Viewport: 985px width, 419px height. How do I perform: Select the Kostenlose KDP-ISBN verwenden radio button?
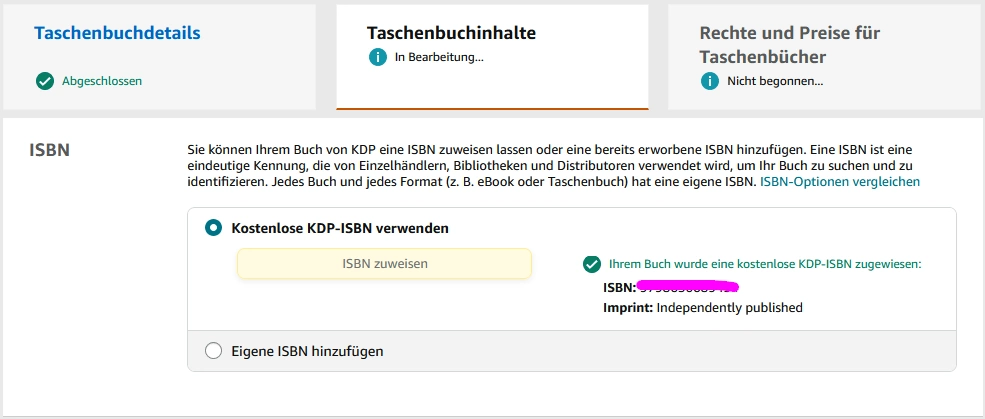point(213,228)
